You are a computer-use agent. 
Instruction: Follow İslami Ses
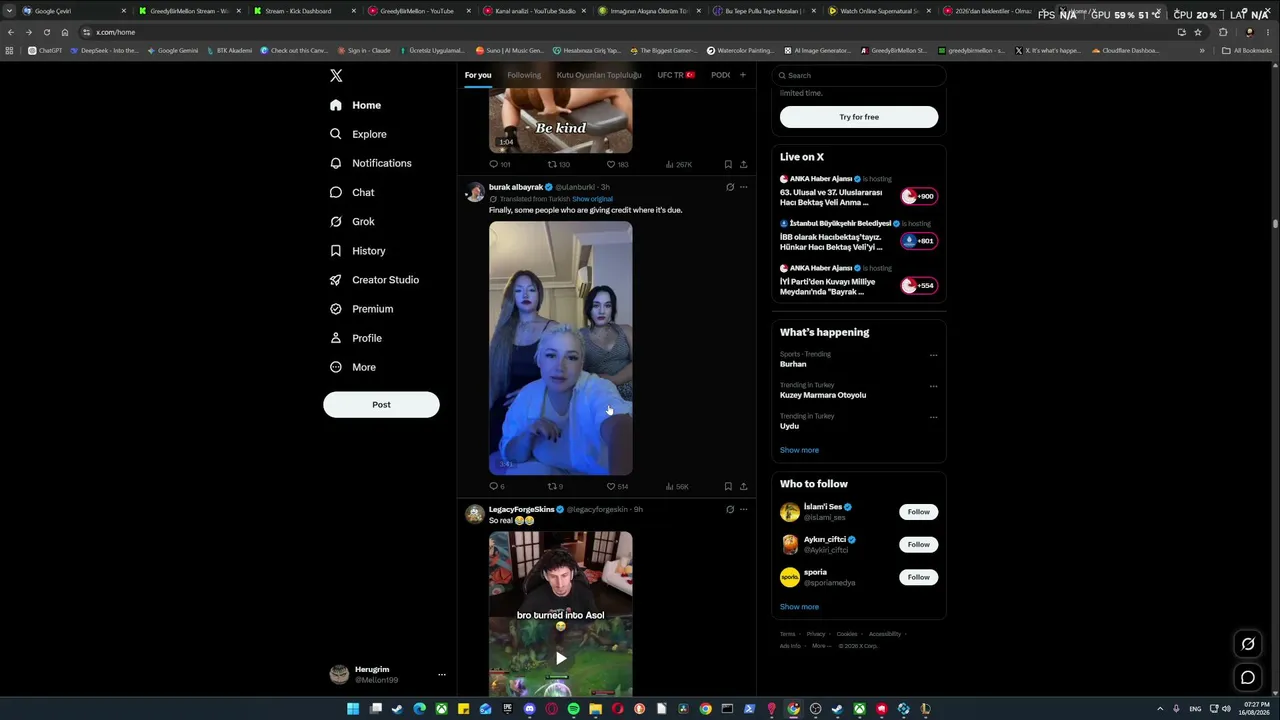pyautogui.click(x=918, y=512)
